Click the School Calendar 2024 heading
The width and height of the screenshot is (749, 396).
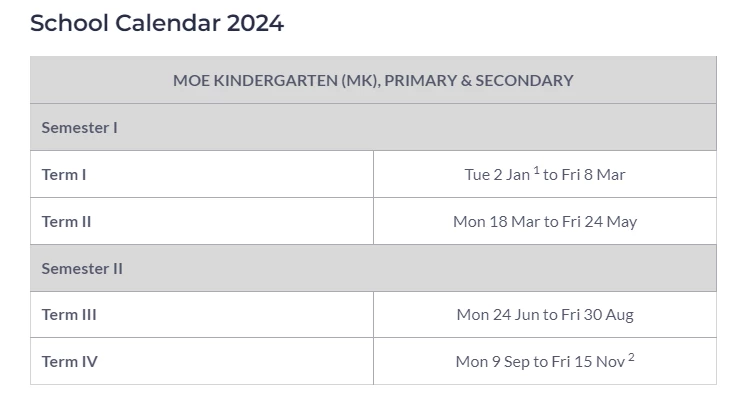(x=157, y=23)
